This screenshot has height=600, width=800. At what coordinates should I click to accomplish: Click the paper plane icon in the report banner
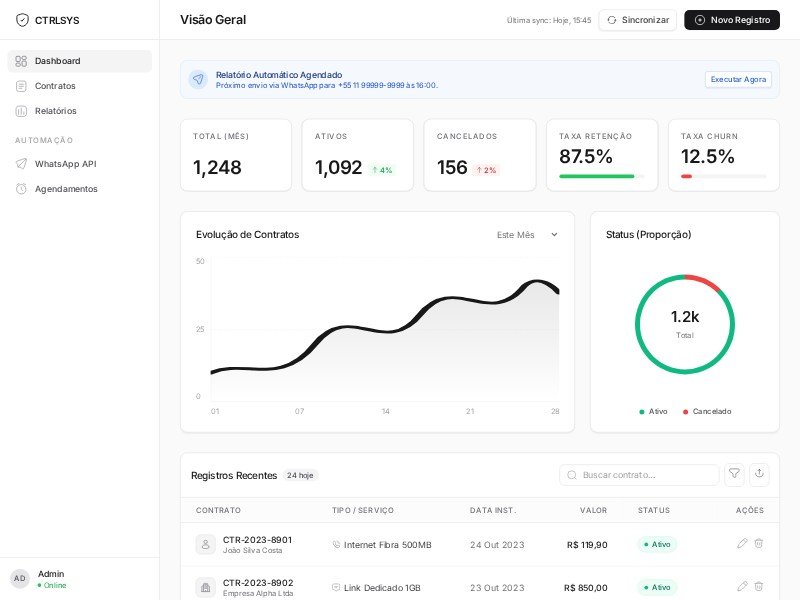[198, 79]
